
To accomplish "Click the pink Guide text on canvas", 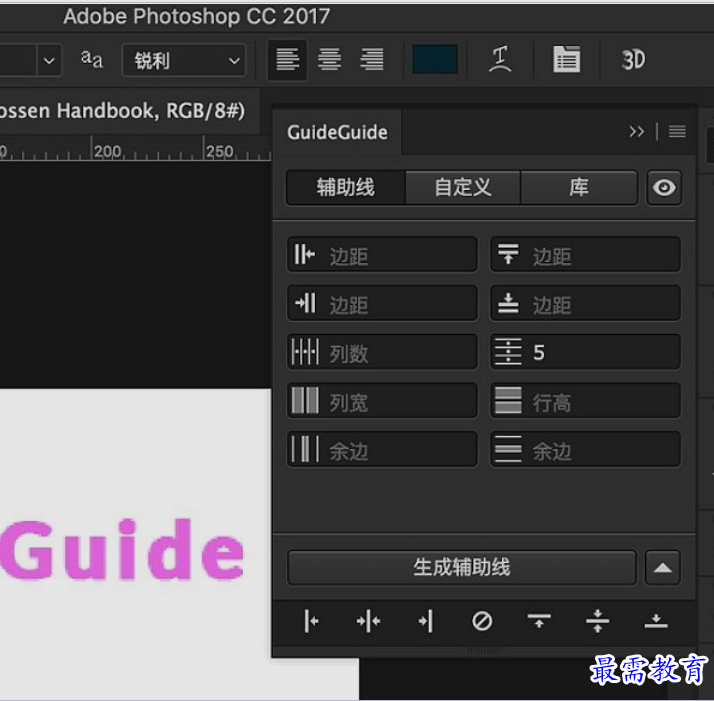I will click(x=122, y=550).
